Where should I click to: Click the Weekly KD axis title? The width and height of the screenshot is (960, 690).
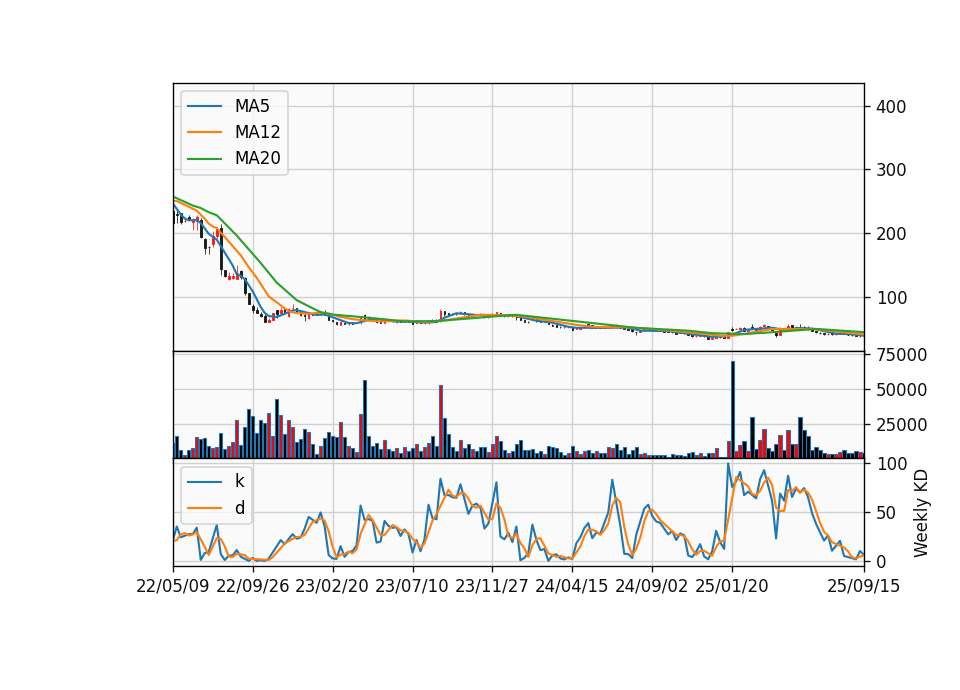pos(921,513)
